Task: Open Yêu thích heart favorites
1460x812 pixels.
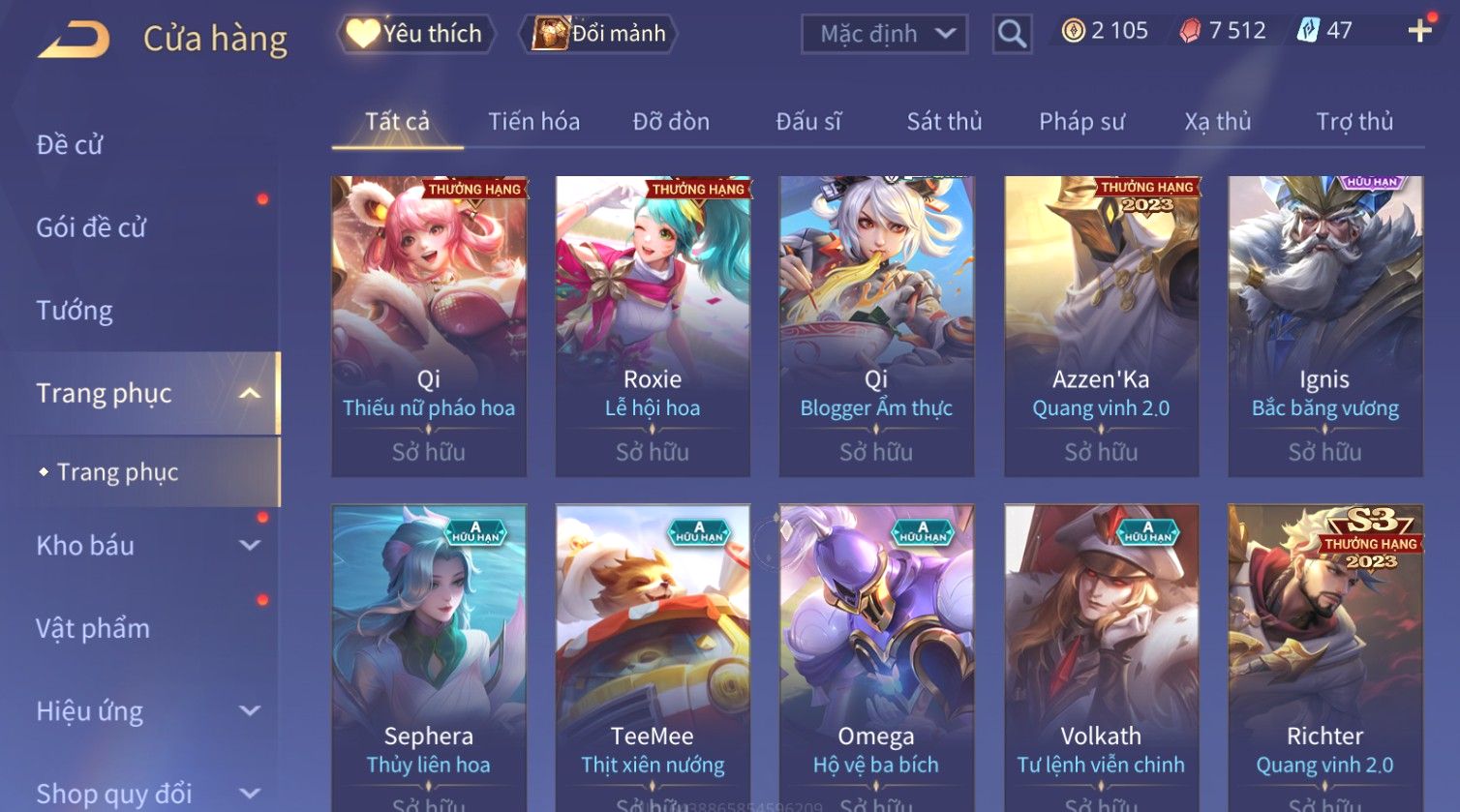Action: 416,34
